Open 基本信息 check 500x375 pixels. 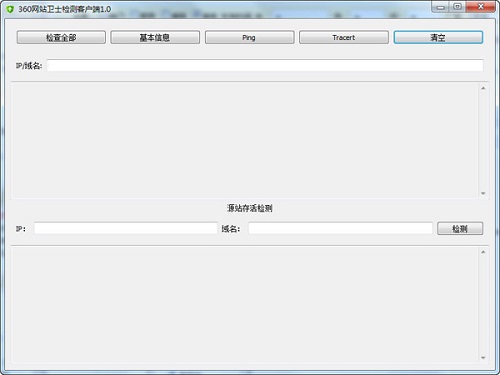click(x=155, y=37)
